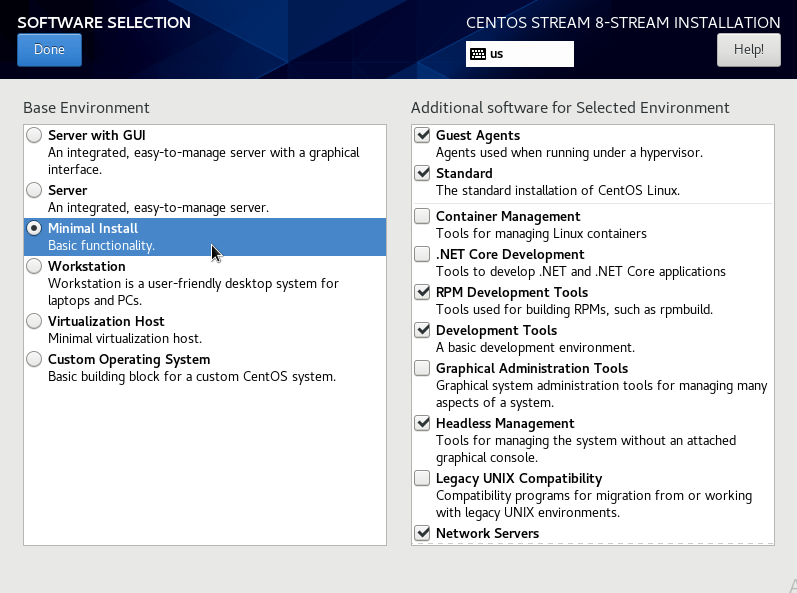Viewport: 797px width, 593px height.
Task: Click 'Graphical Administration Tools' label text
Action: 532,368
